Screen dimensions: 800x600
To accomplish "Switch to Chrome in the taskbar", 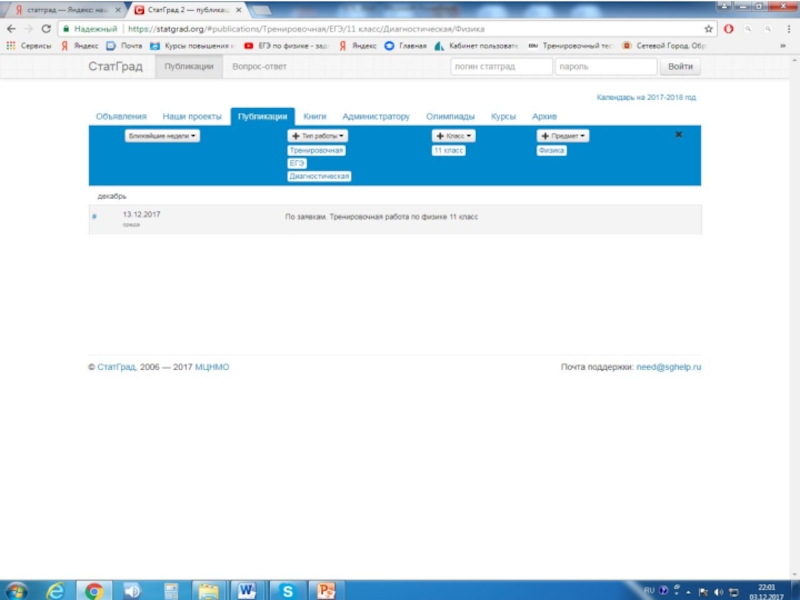I will 94,591.
